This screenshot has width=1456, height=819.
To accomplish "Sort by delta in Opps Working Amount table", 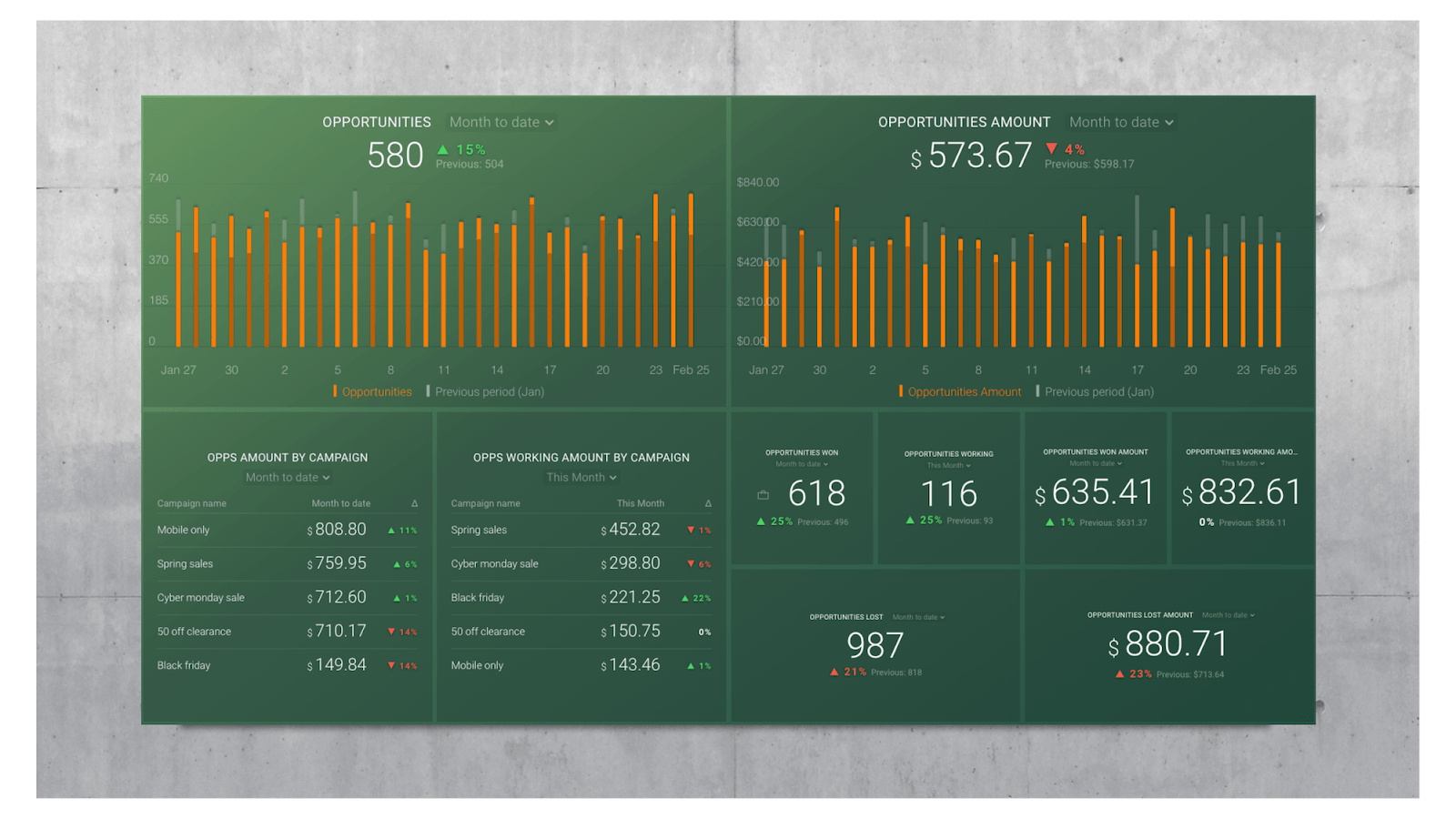I will 708,503.
